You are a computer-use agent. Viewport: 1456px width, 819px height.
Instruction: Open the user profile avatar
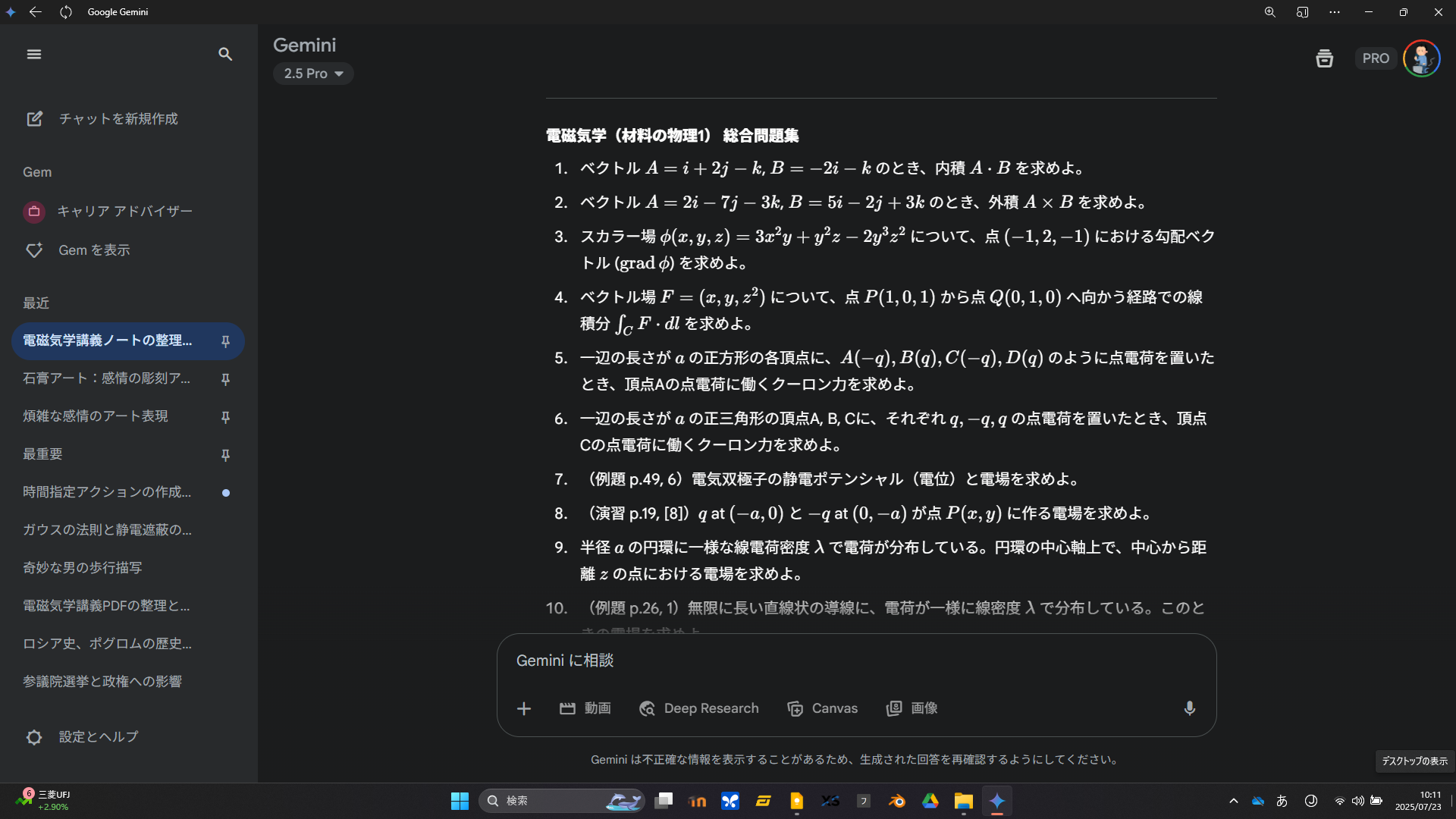[1421, 58]
